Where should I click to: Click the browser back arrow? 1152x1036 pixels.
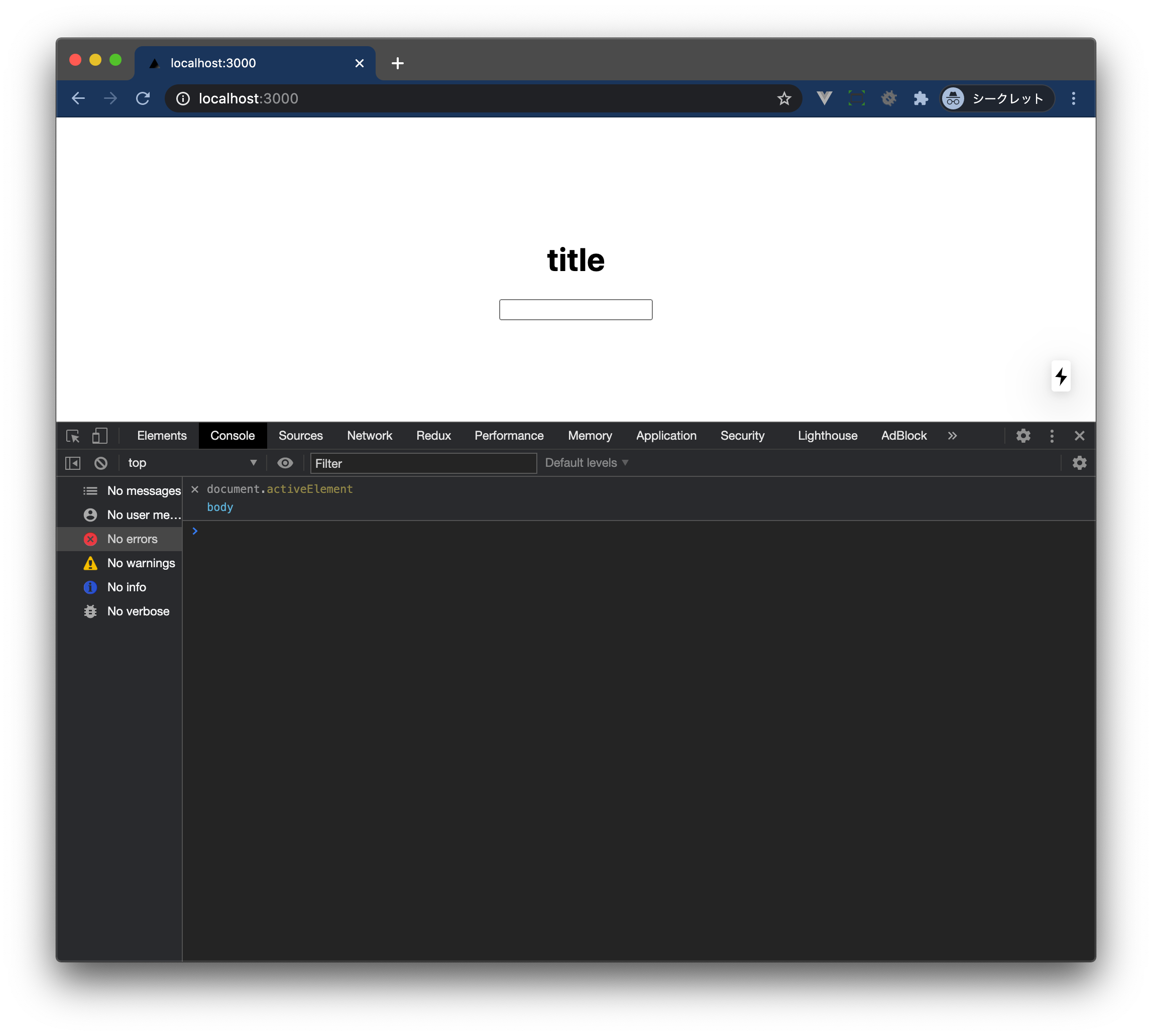coord(78,98)
